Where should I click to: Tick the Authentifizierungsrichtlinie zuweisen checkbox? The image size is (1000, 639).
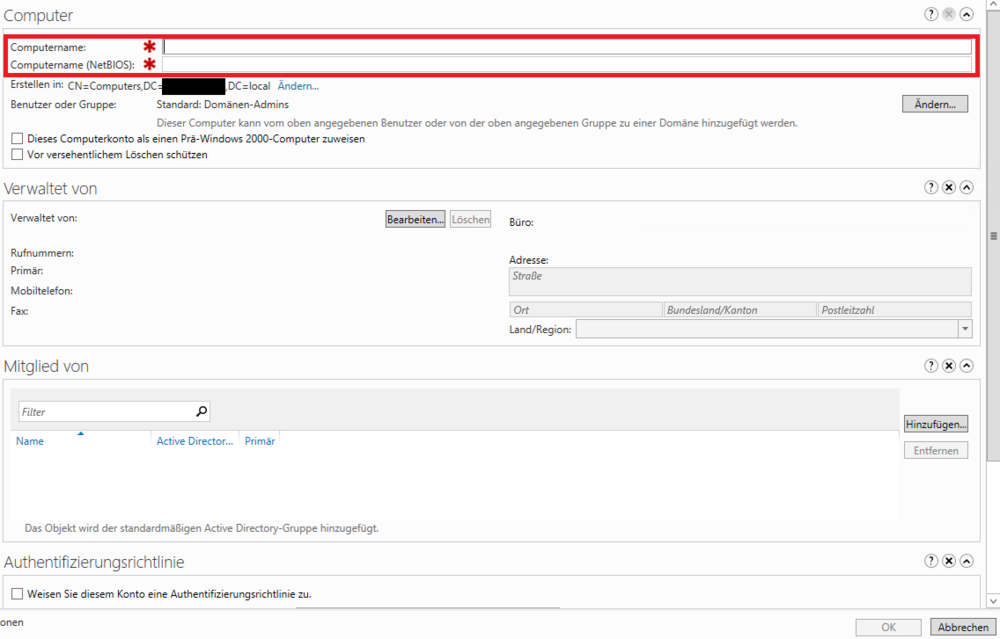tap(17, 594)
